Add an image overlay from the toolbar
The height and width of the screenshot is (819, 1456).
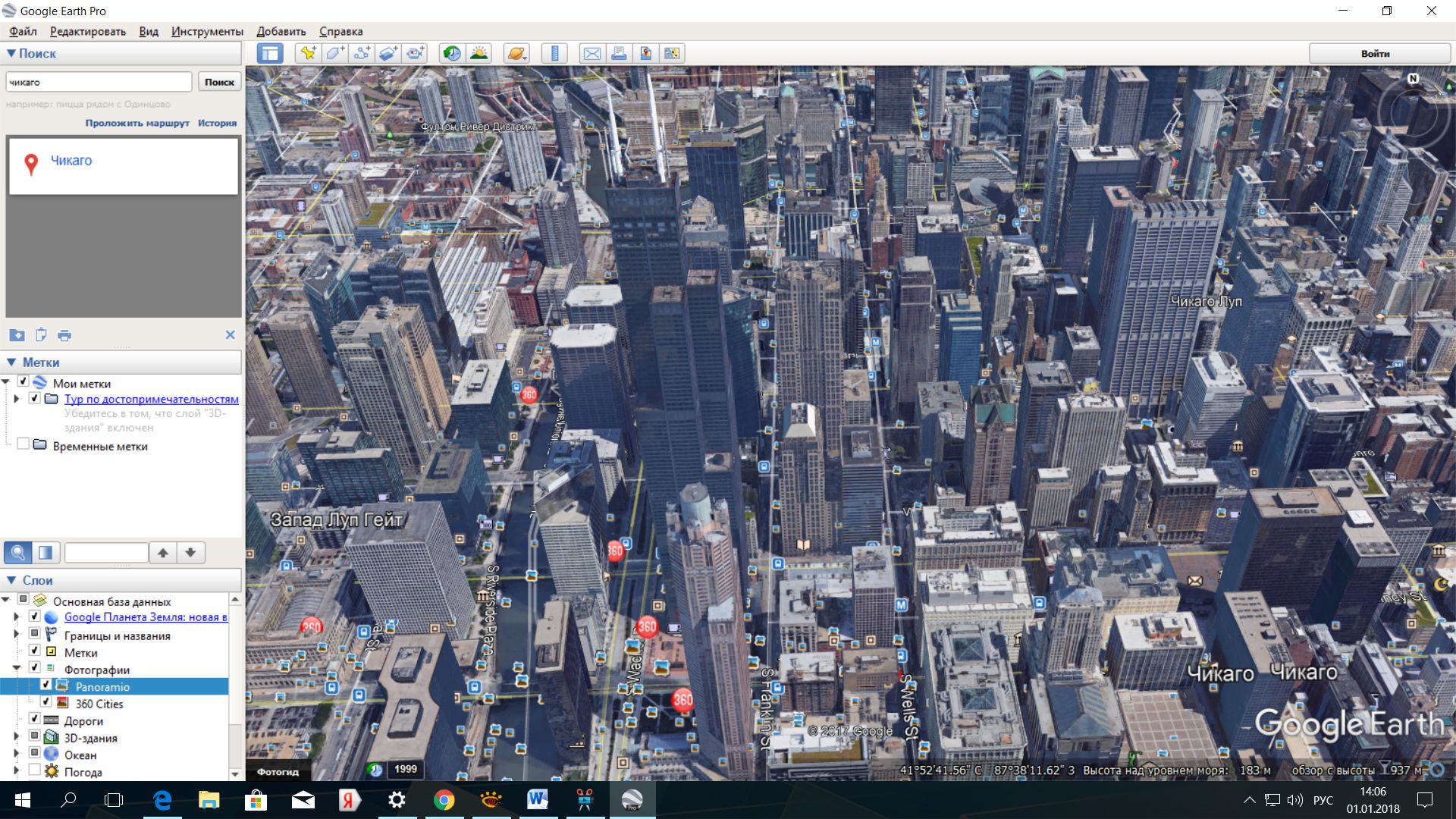pyautogui.click(x=388, y=53)
